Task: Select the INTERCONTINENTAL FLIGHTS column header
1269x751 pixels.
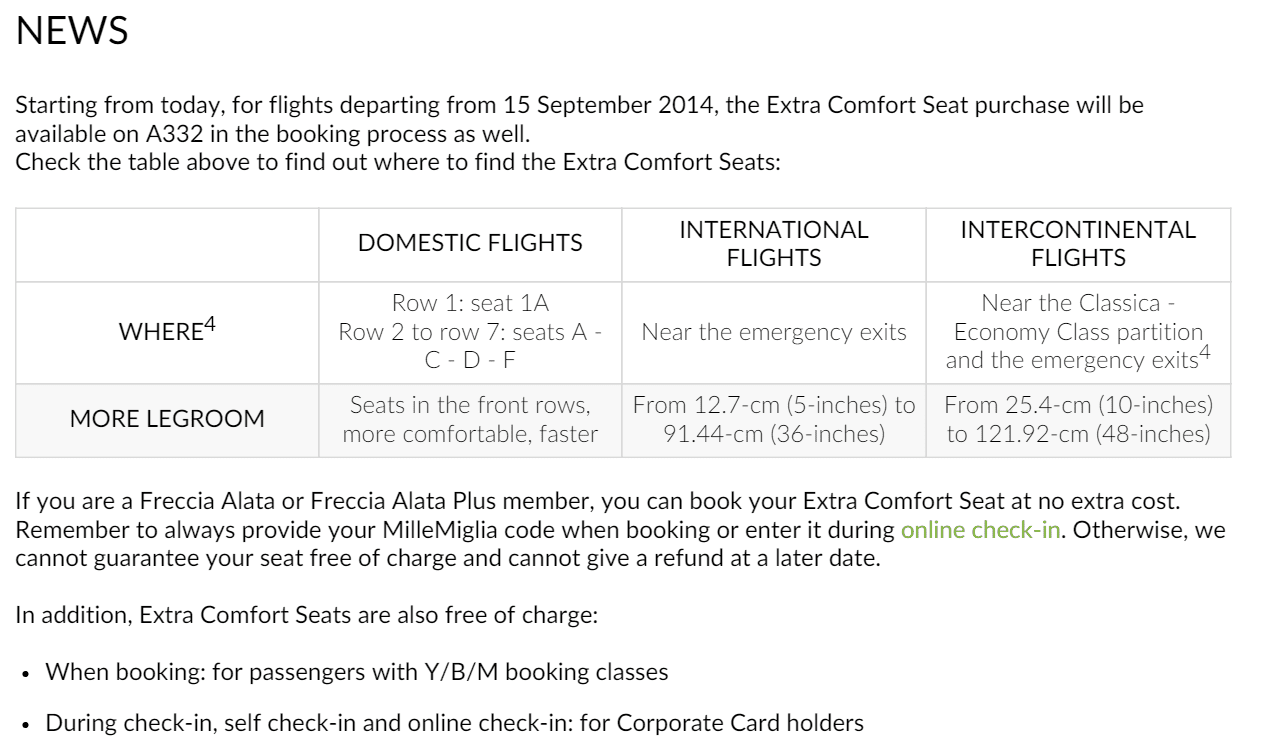Action: pyautogui.click(x=1078, y=243)
